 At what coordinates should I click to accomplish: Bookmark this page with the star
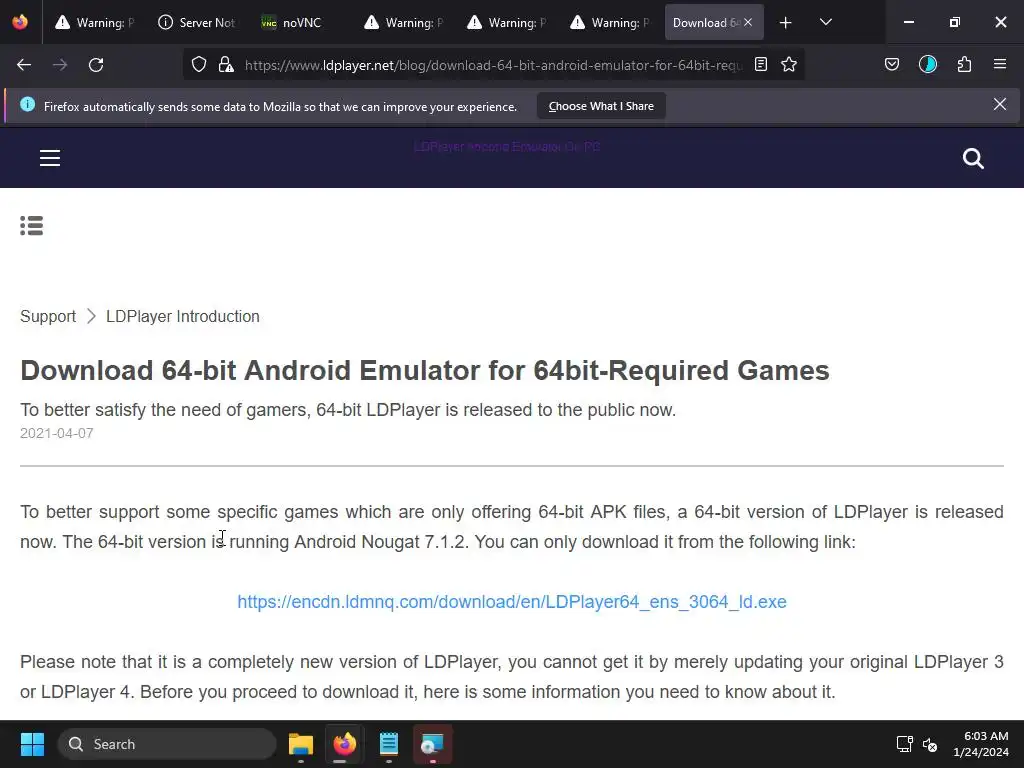click(x=789, y=64)
